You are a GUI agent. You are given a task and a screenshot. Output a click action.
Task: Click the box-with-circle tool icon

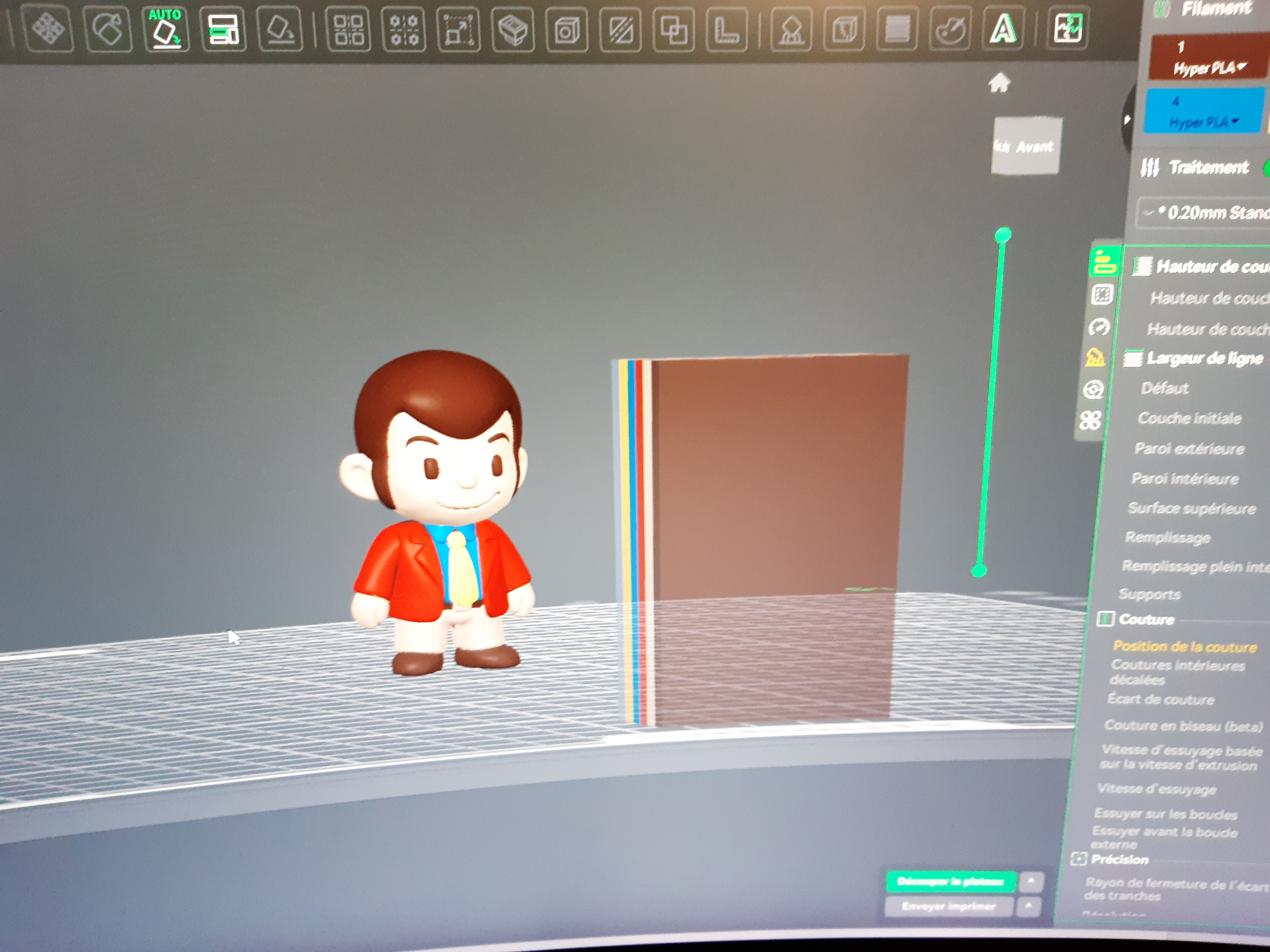567,30
